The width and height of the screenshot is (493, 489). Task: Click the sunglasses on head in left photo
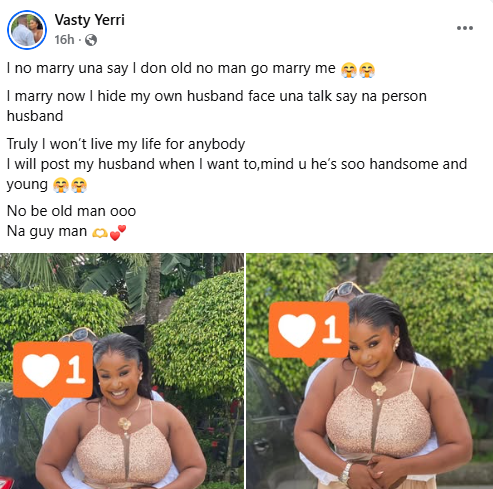coord(78,335)
